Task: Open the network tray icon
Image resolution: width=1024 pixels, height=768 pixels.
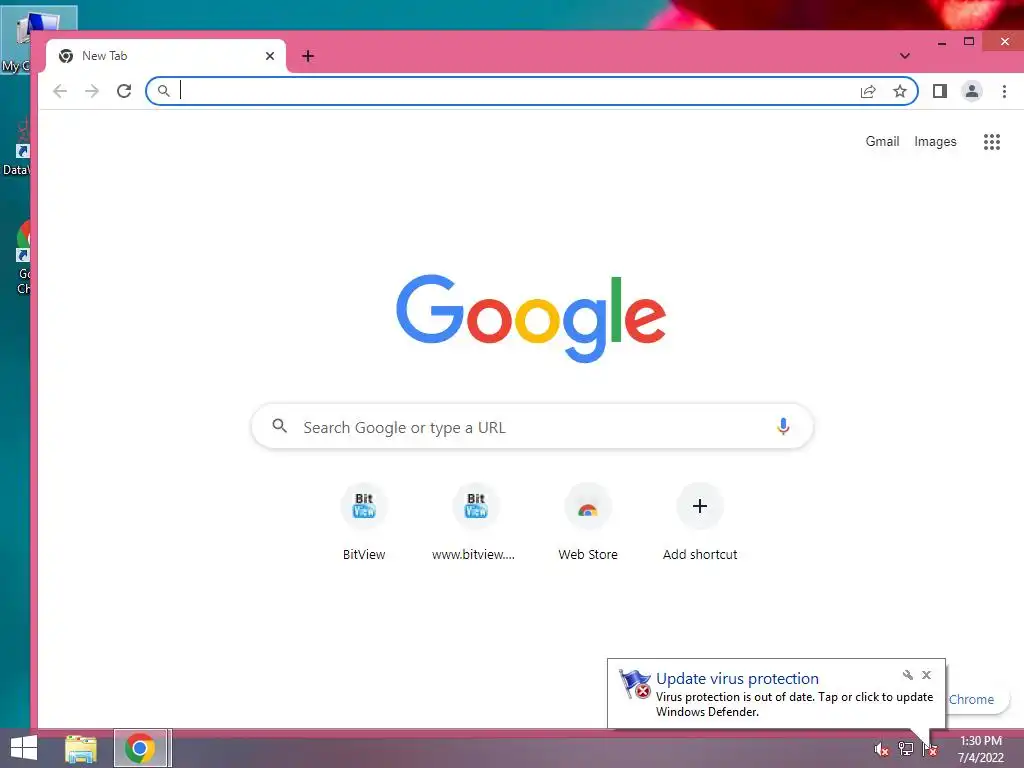Action: (x=906, y=749)
